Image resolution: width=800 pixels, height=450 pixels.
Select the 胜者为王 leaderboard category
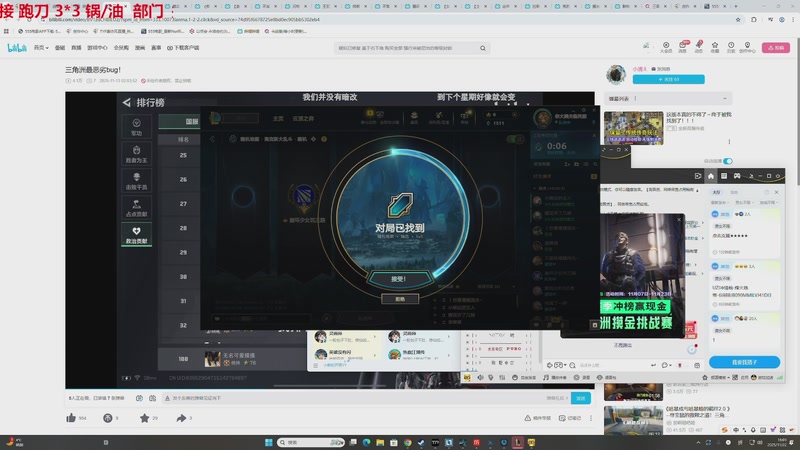[x=136, y=154]
